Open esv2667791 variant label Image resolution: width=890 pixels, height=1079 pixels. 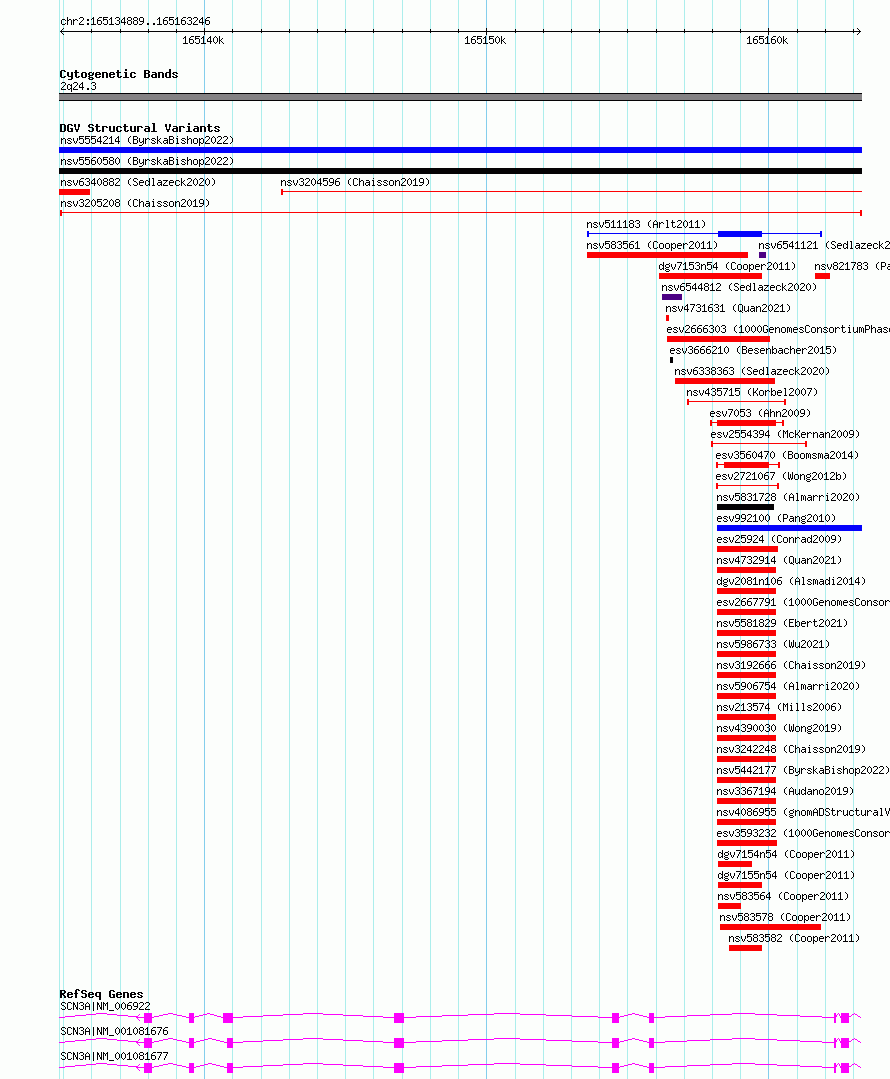click(803, 602)
